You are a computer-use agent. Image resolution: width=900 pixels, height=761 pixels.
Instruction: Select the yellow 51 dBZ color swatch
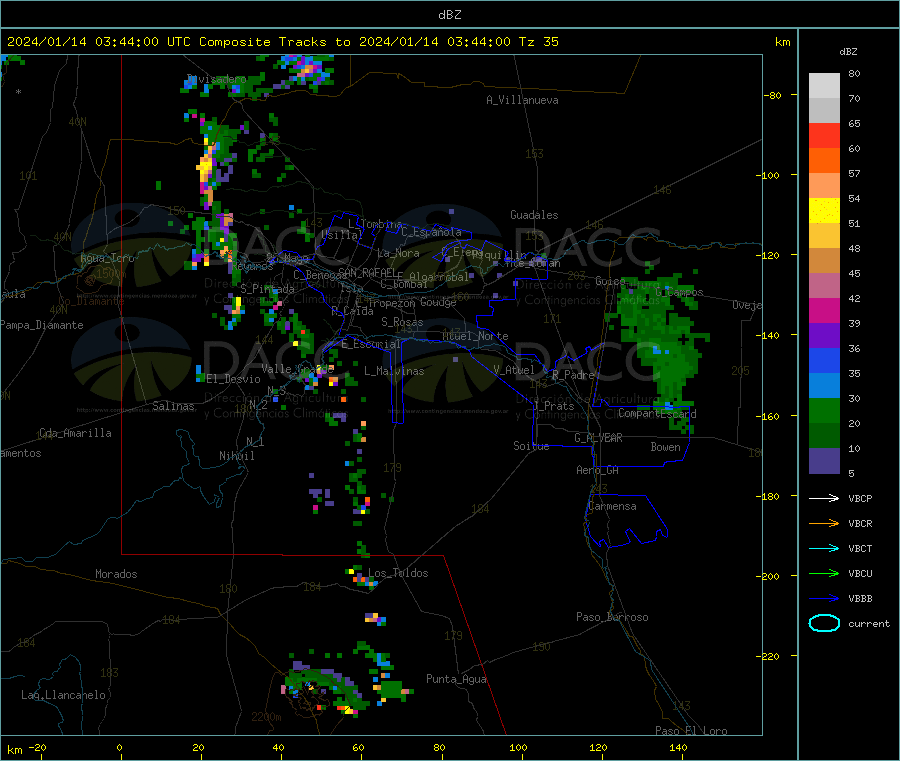click(824, 211)
